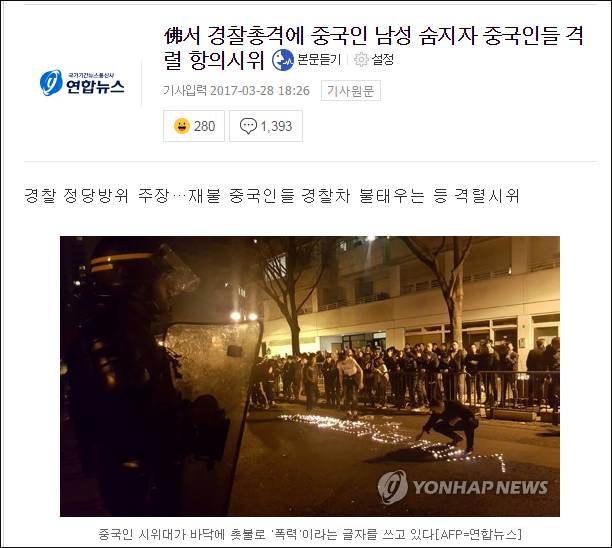The width and height of the screenshot is (612, 548).
Task: Open the protest photo with riot shield
Action: [310, 376]
